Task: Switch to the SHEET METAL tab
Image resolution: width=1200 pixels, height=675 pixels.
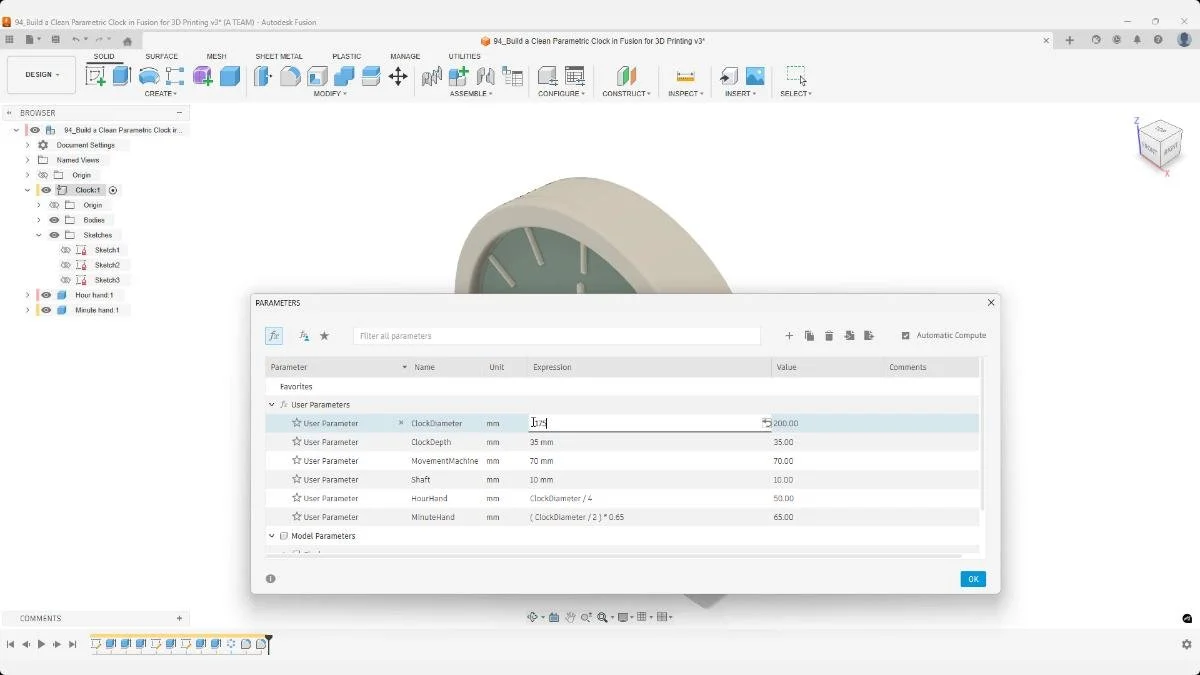Action: coord(279,56)
